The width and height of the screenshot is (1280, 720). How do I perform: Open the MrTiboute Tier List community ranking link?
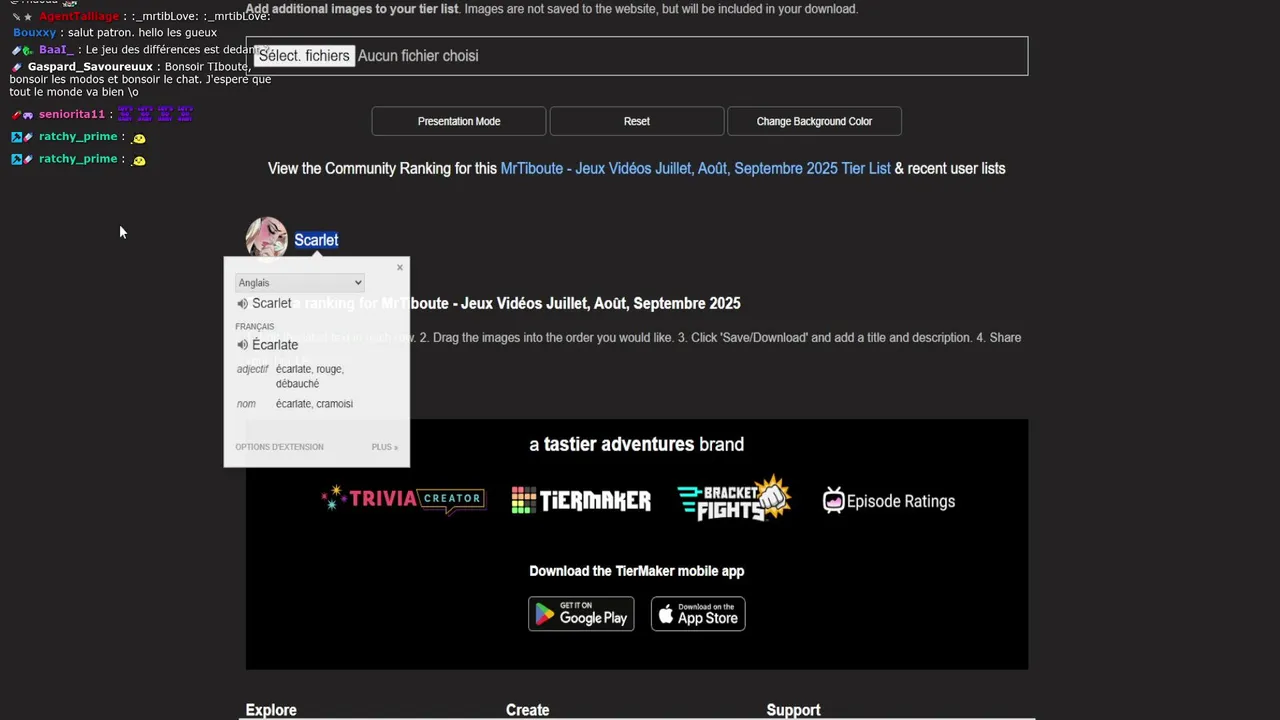(695, 169)
